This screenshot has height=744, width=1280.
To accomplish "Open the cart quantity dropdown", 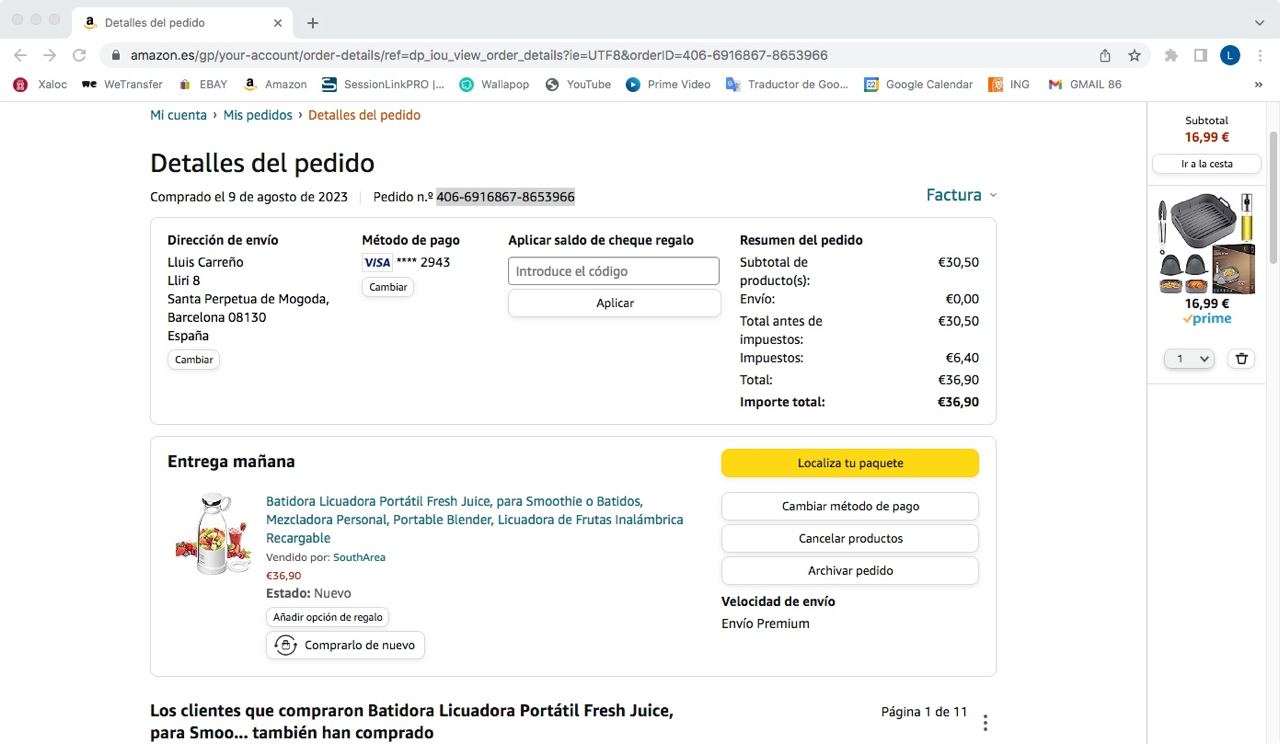I will click(1189, 358).
